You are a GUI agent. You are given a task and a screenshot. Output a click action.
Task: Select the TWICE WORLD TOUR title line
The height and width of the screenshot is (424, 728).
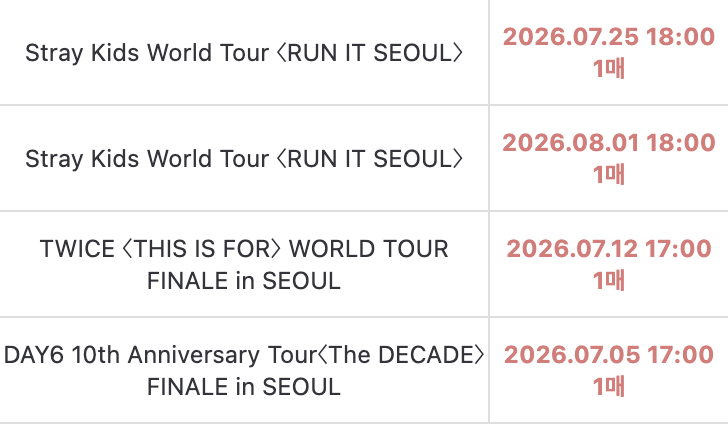pos(244,248)
